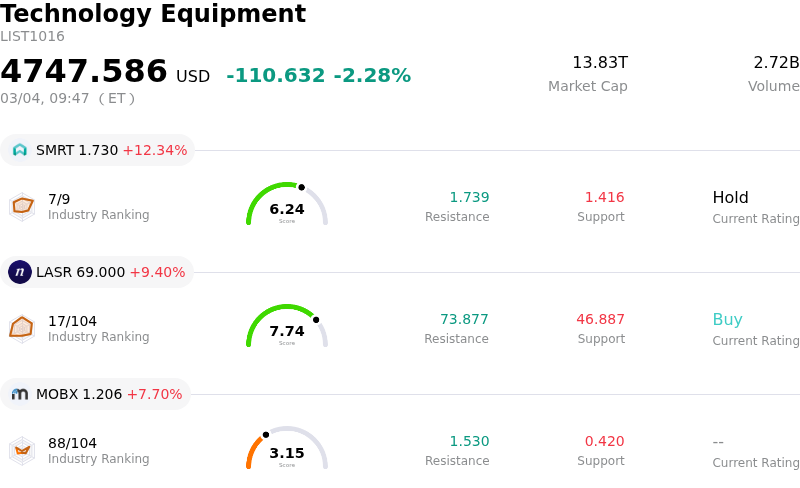The height and width of the screenshot is (488, 800).
Task: Open the 17/104 industry ranking radar icon
Action: pos(22,328)
